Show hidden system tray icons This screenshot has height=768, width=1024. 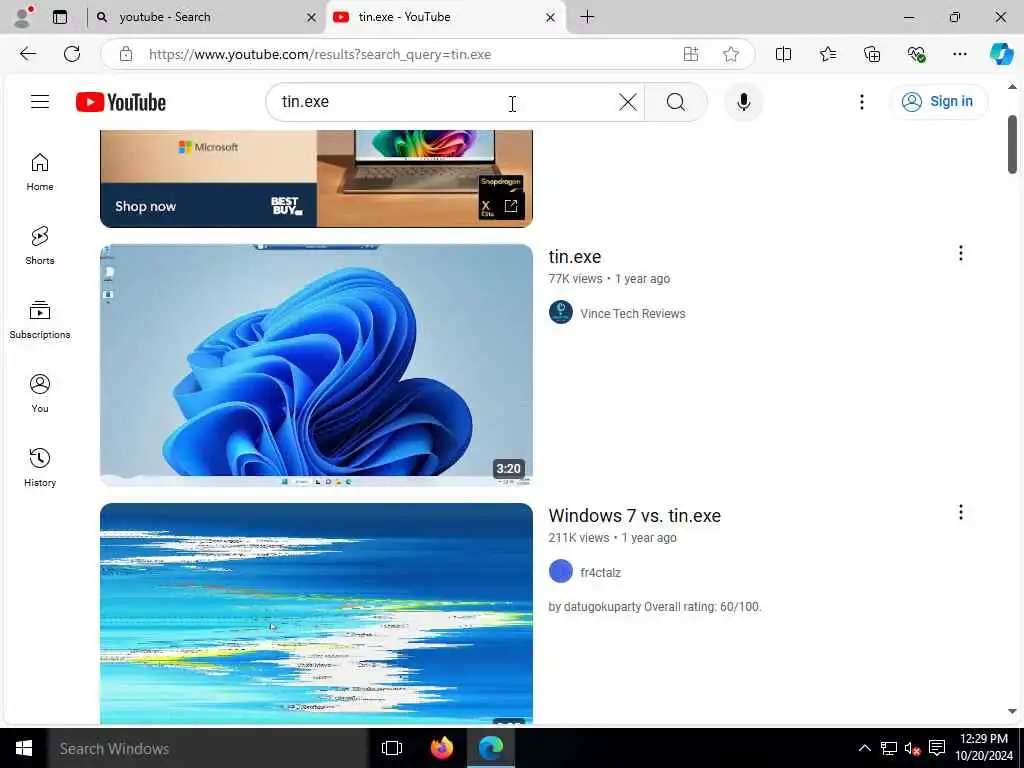(x=864, y=748)
